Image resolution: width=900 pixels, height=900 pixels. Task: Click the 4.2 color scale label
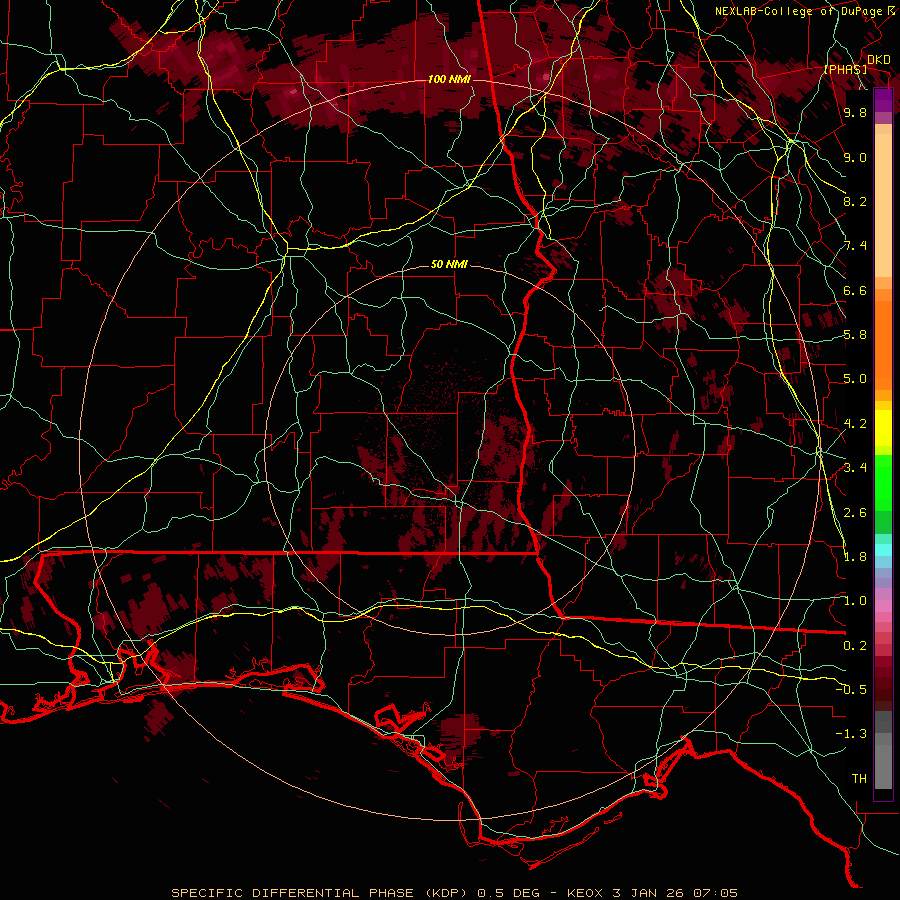[855, 424]
